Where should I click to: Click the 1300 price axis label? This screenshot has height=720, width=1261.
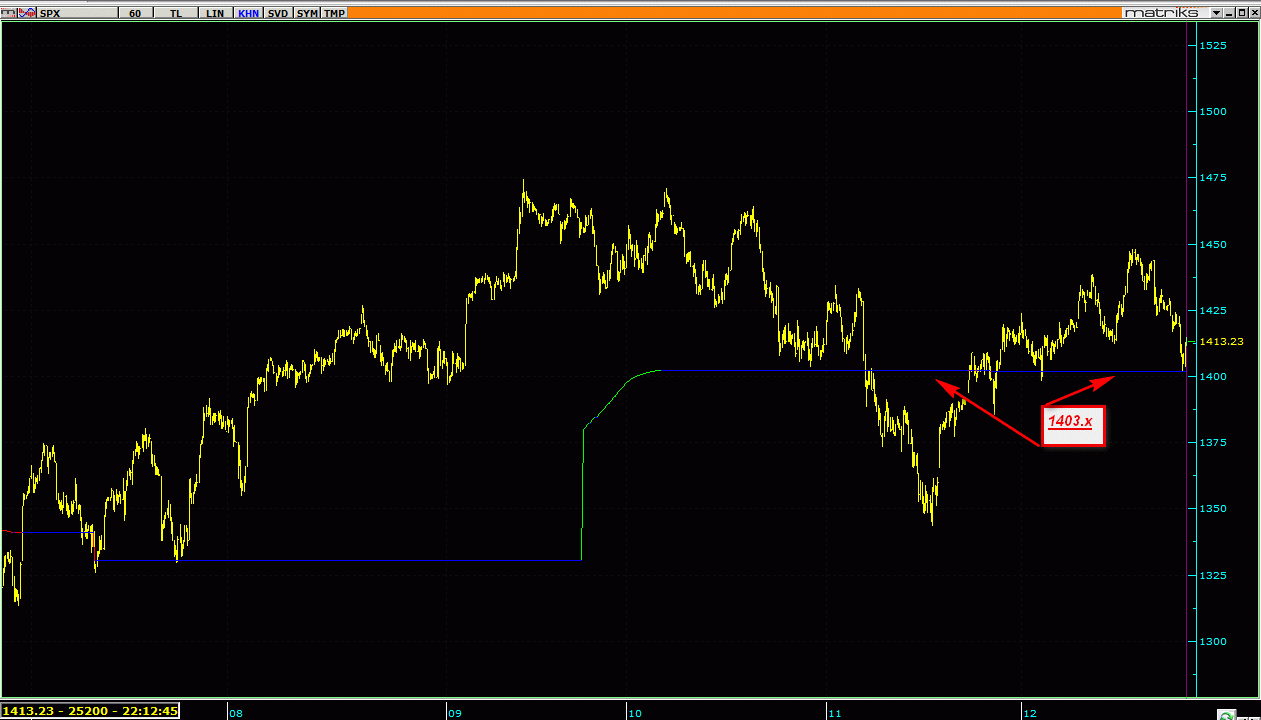point(1213,642)
